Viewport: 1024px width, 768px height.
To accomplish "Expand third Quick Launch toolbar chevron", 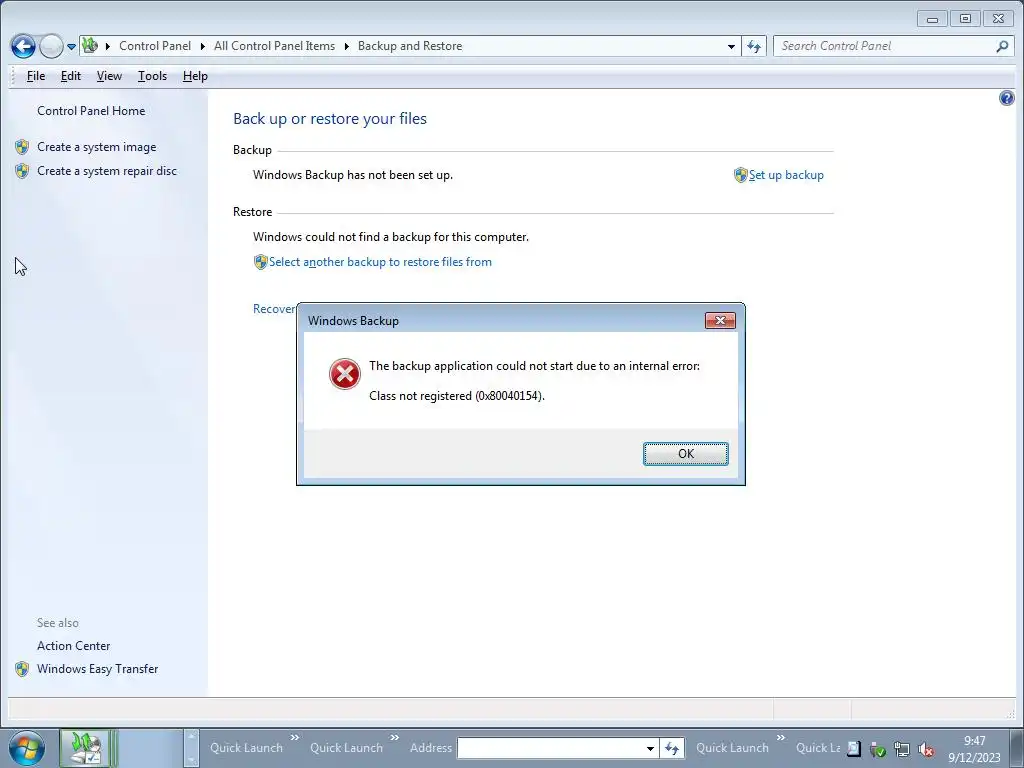I will (780, 738).
